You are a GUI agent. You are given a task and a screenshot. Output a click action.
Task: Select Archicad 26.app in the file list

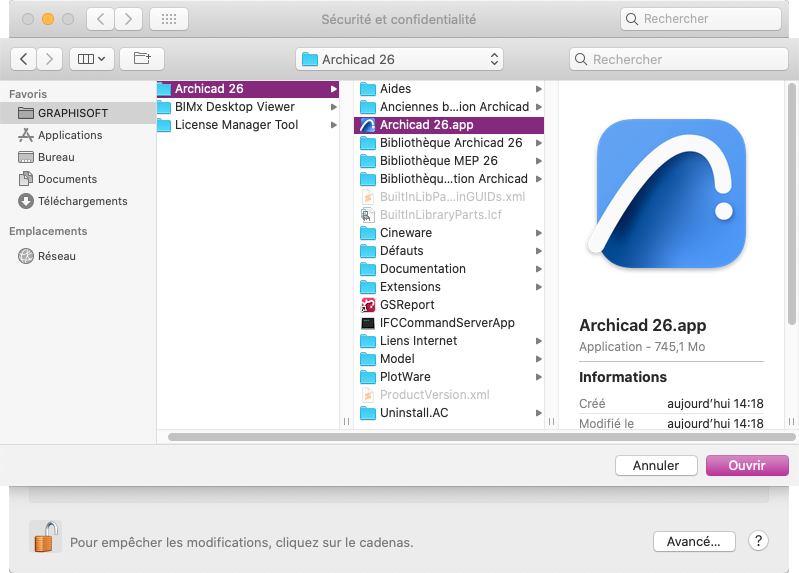click(449, 125)
